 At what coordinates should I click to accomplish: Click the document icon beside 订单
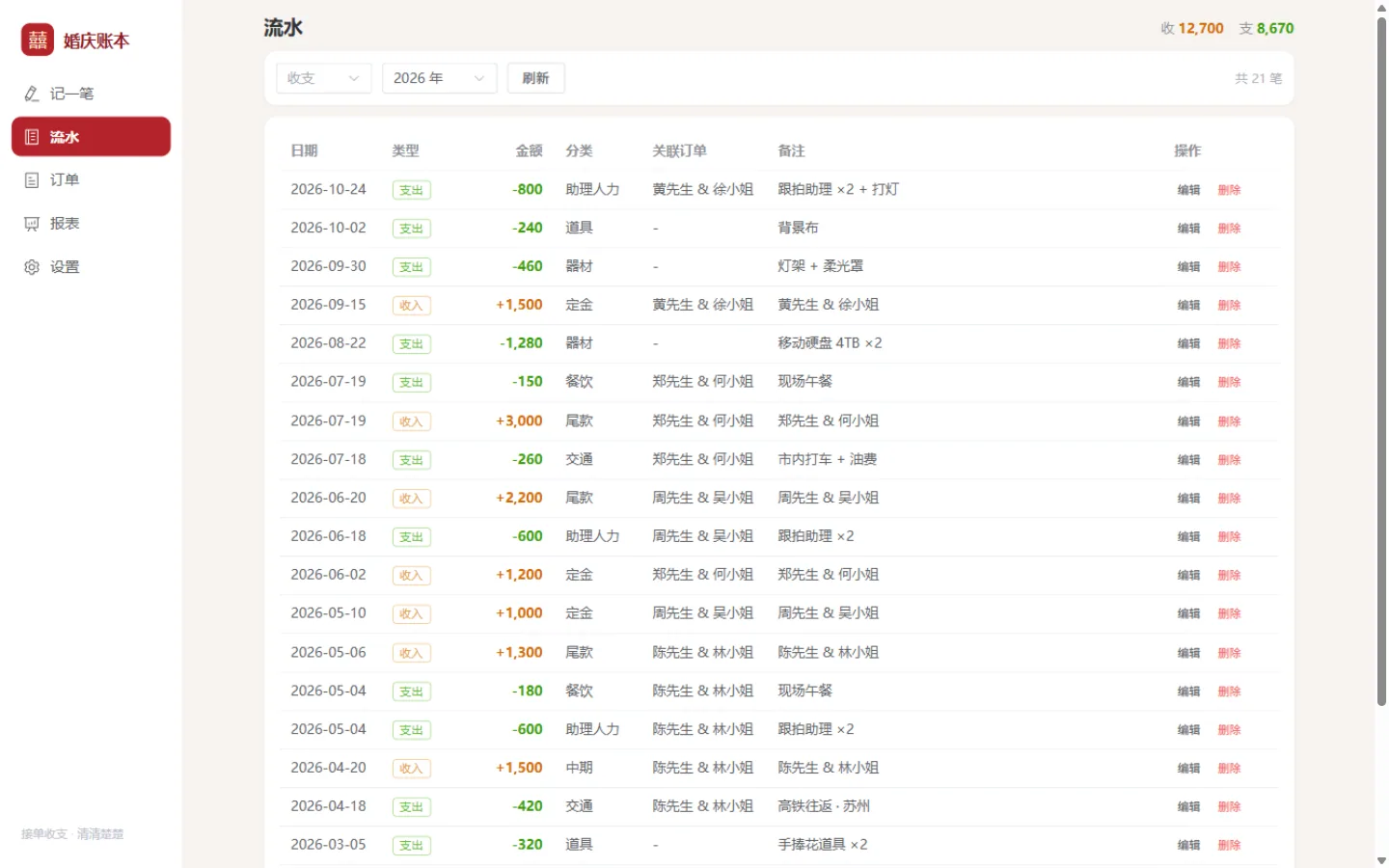coord(32,180)
